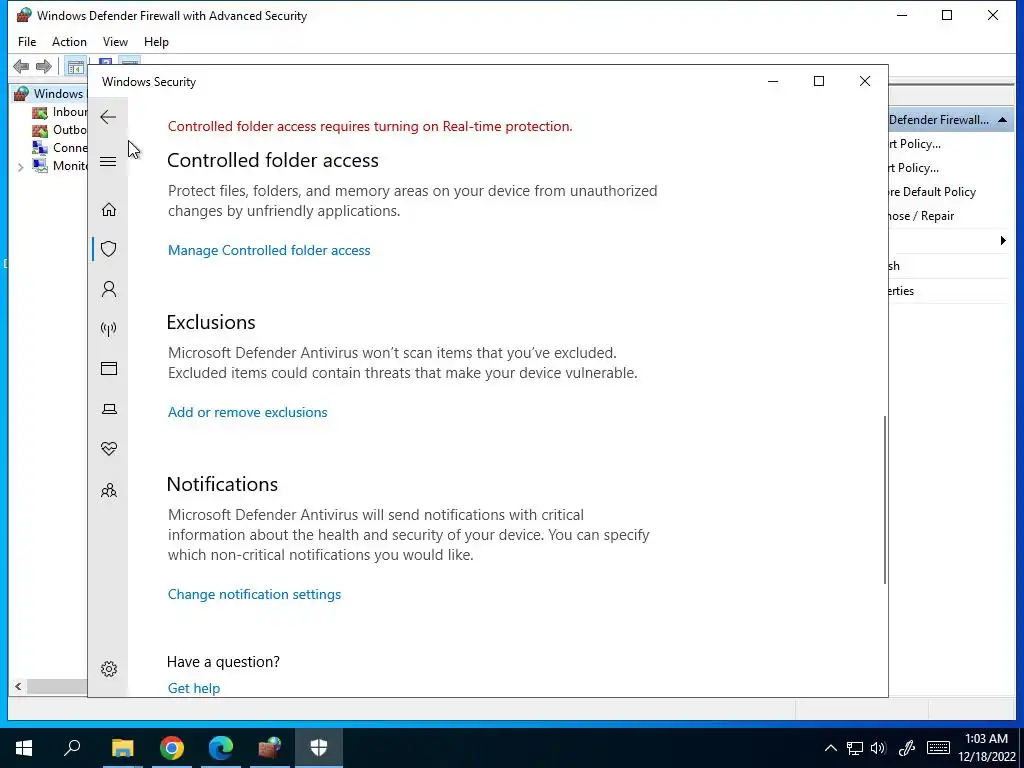Click the Windows Security vertical scrollbar thumb
1024x768 pixels.
[x=885, y=500]
